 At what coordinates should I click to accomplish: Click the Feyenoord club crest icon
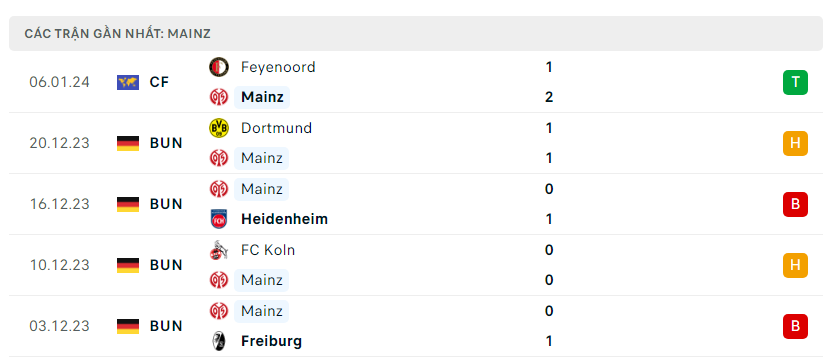point(219,67)
